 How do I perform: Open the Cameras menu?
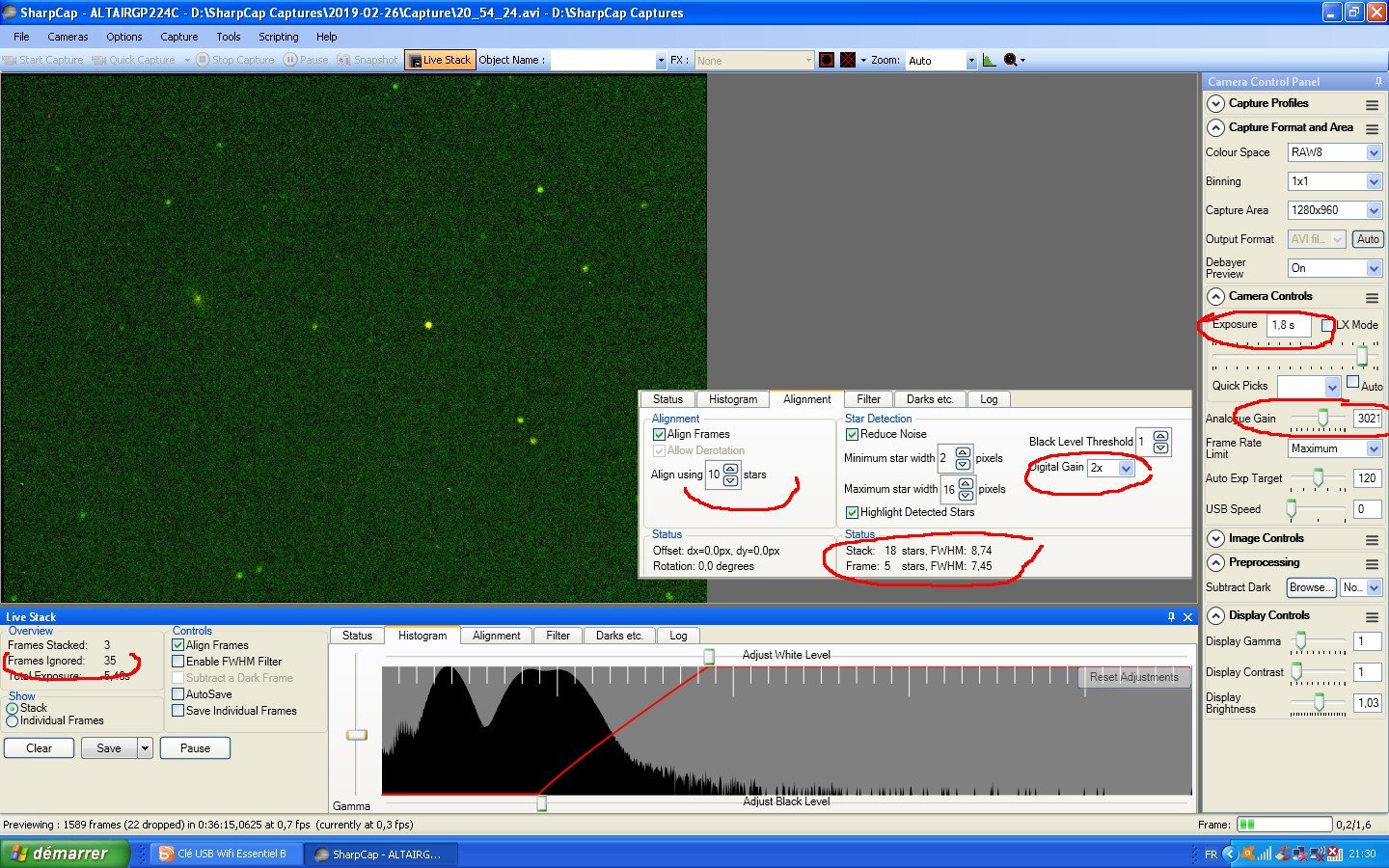[68, 37]
